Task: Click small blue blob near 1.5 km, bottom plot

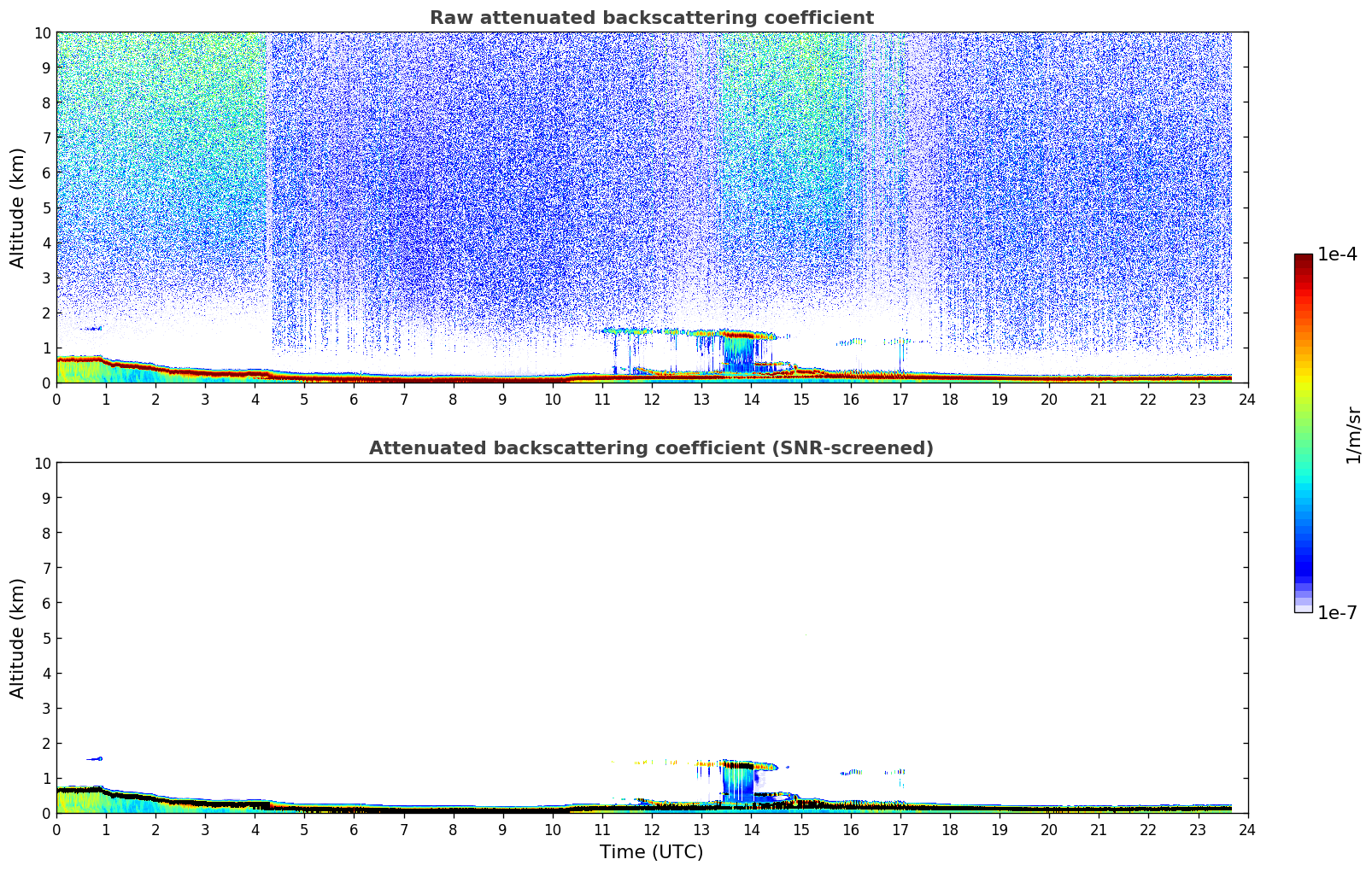Action: [x=95, y=758]
